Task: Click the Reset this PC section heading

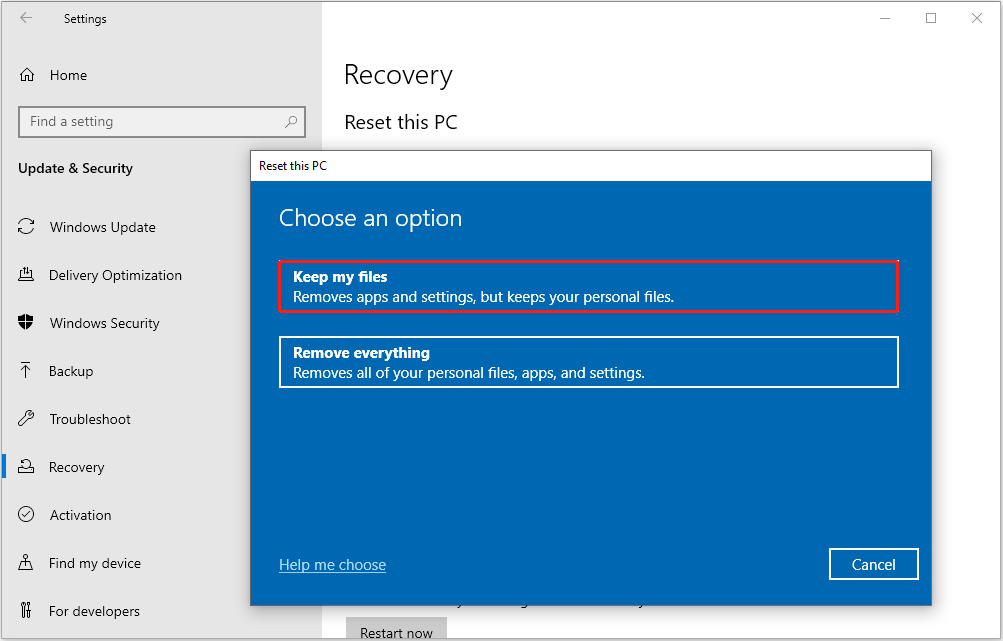Action: click(x=401, y=122)
